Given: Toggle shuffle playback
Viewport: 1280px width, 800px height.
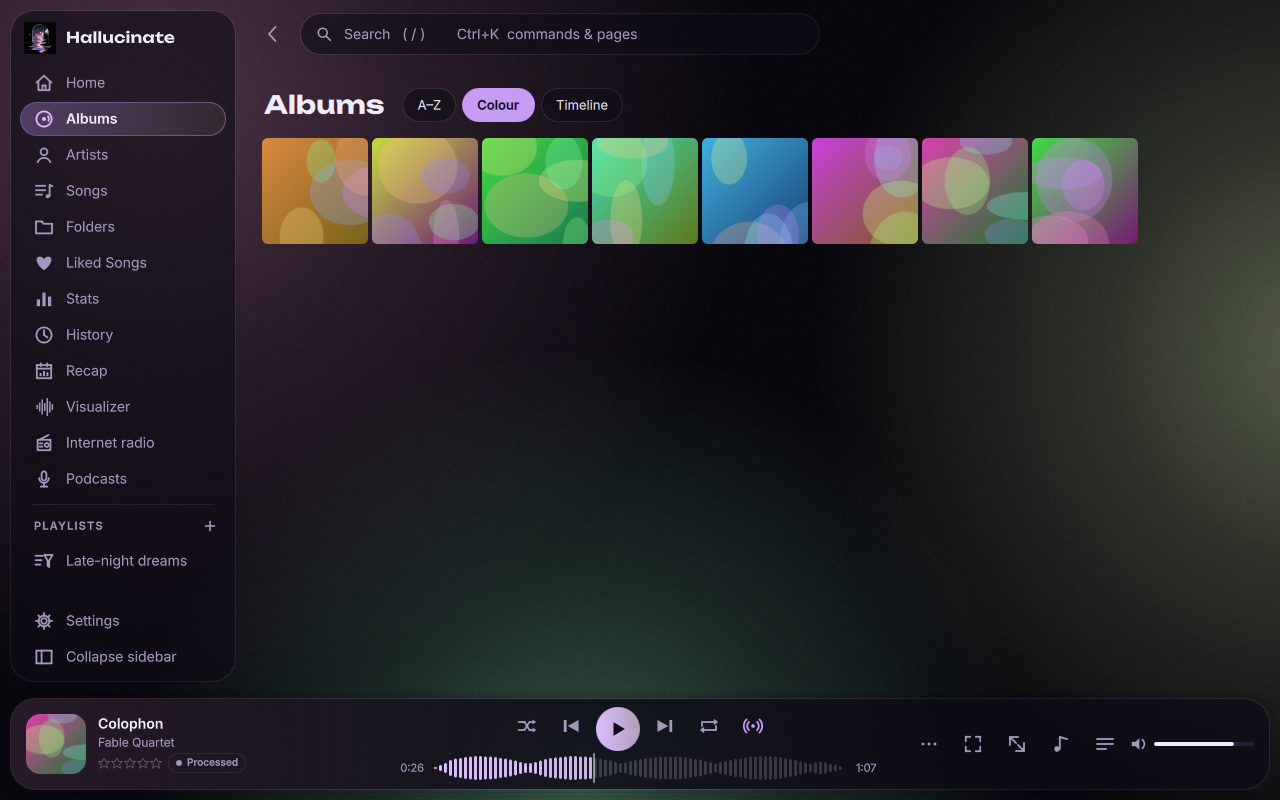Looking at the screenshot, I should [526, 726].
